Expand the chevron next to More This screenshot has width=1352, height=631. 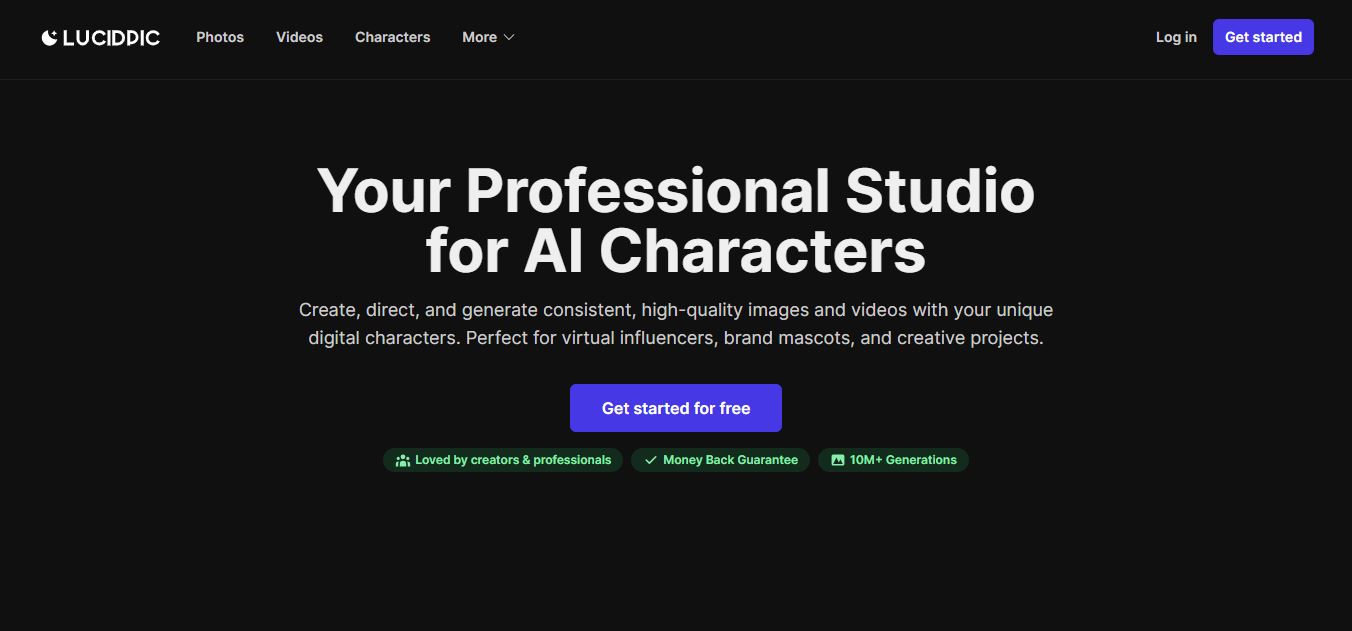(509, 37)
